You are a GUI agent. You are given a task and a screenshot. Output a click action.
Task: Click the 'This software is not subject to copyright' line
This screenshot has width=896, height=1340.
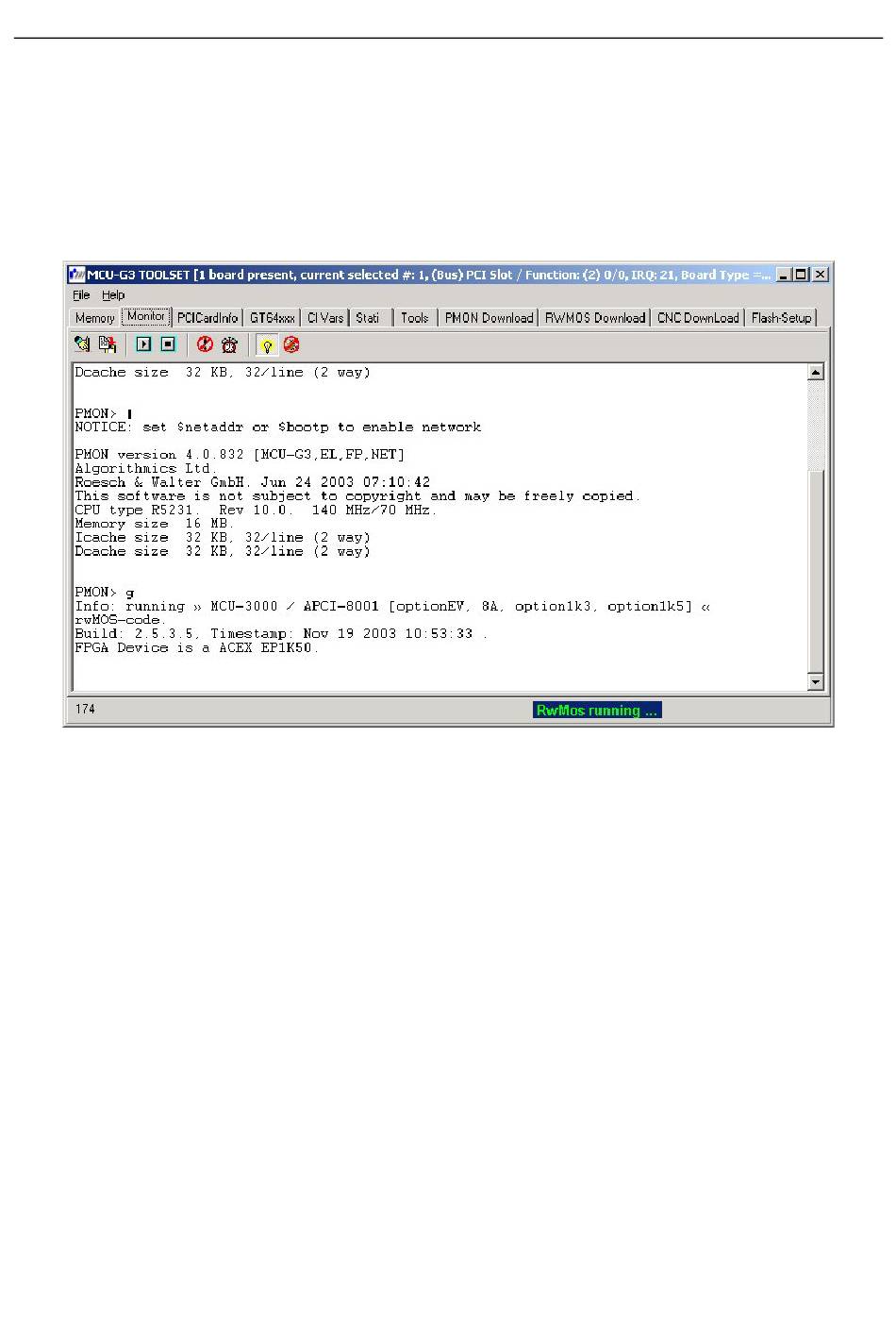[357, 496]
